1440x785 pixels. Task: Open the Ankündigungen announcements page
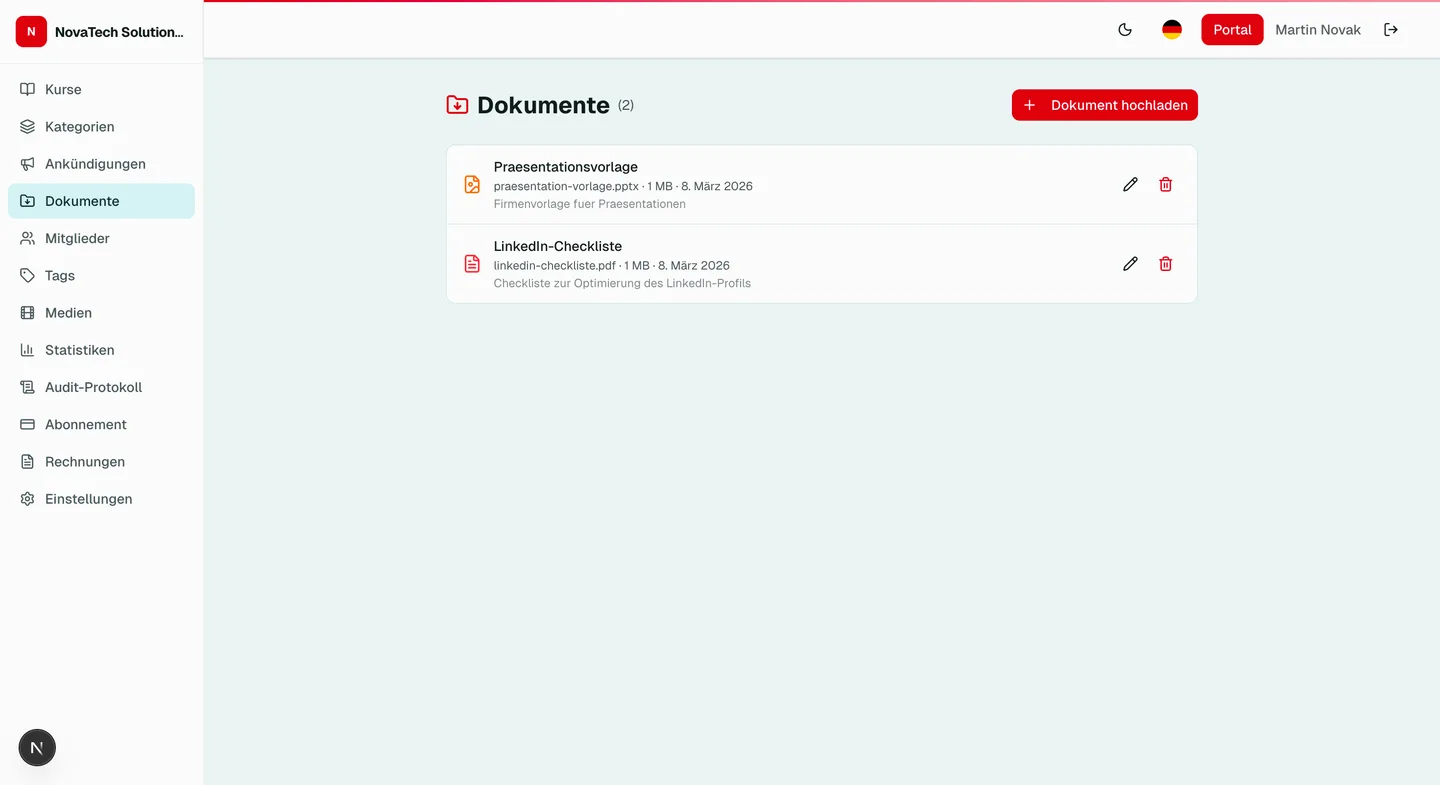(94, 163)
